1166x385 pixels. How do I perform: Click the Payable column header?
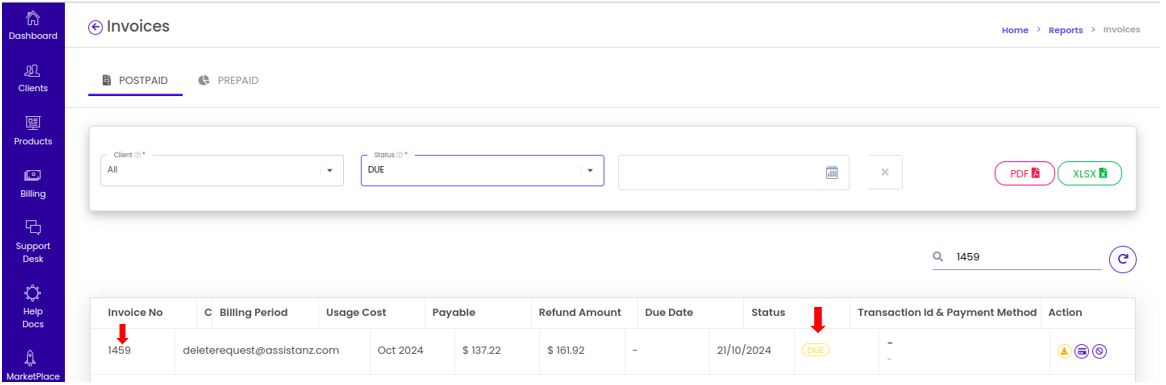pos(454,312)
